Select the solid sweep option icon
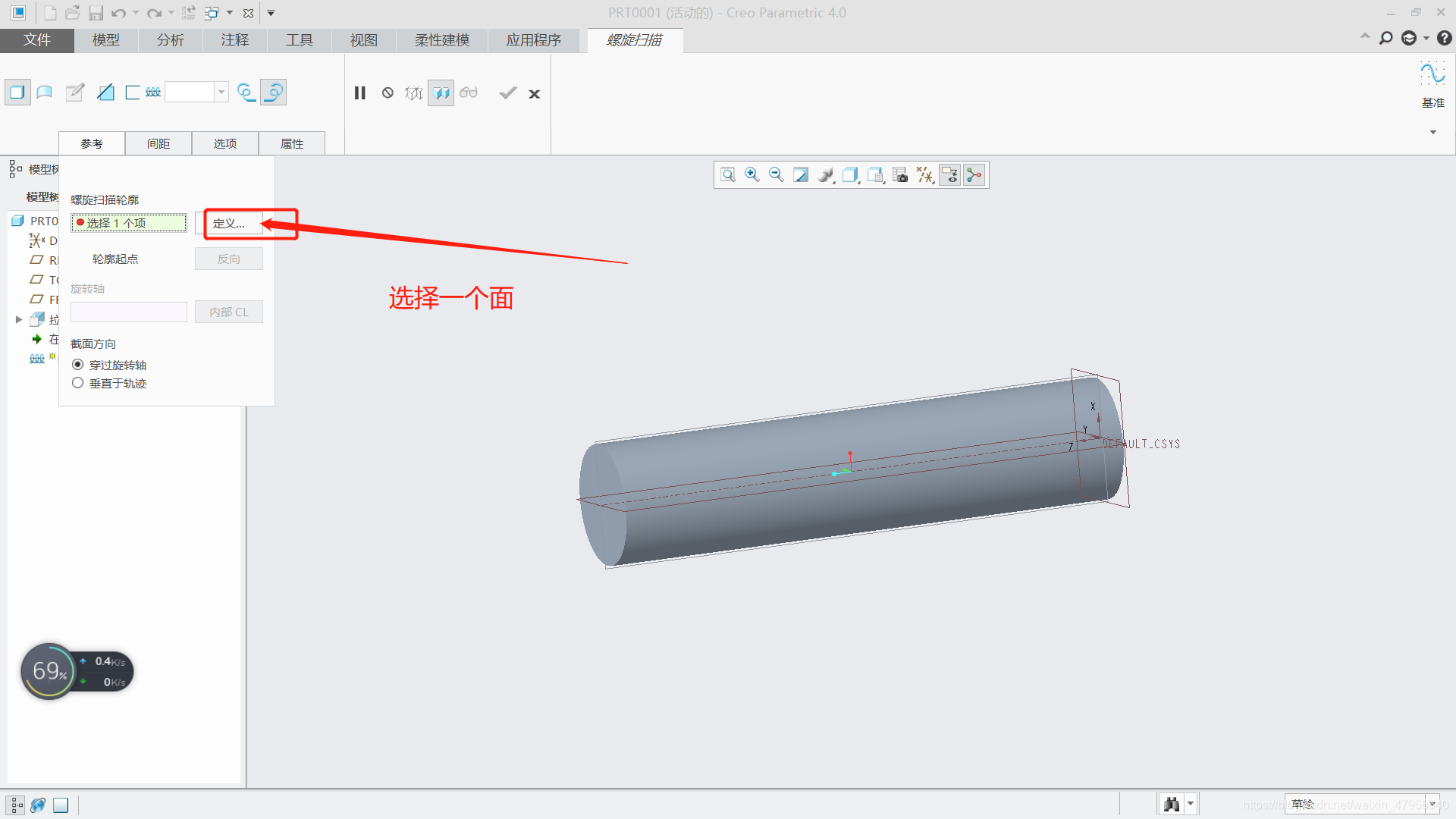 coord(17,93)
